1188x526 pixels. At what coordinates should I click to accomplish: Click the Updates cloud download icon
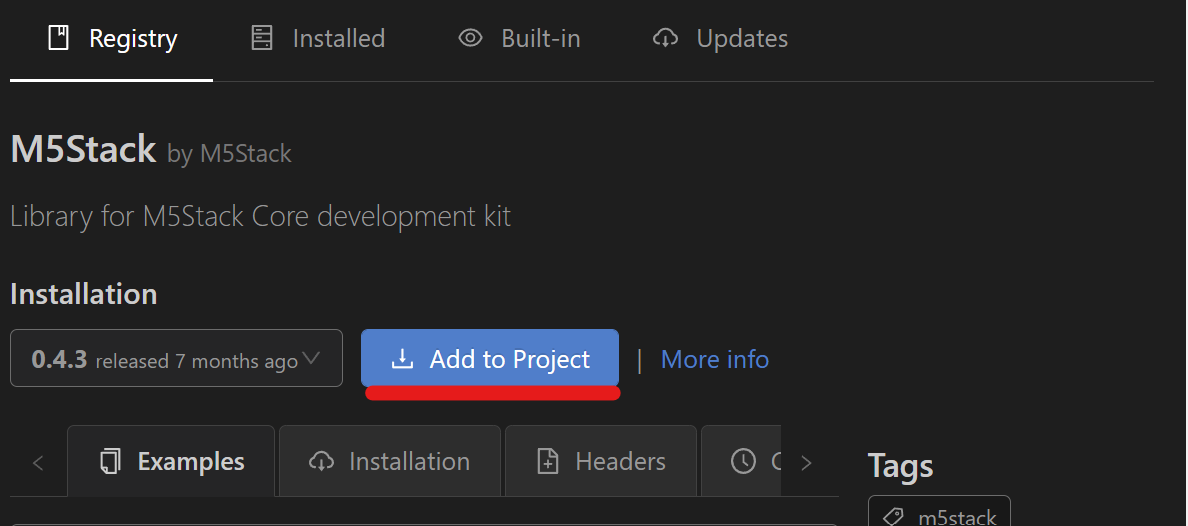pyautogui.click(x=665, y=38)
